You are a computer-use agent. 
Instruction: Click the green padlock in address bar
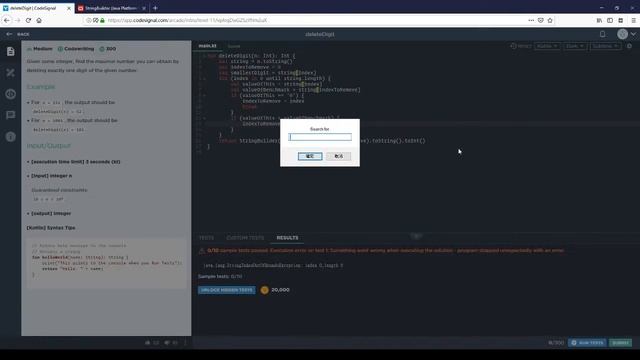click(102, 20)
